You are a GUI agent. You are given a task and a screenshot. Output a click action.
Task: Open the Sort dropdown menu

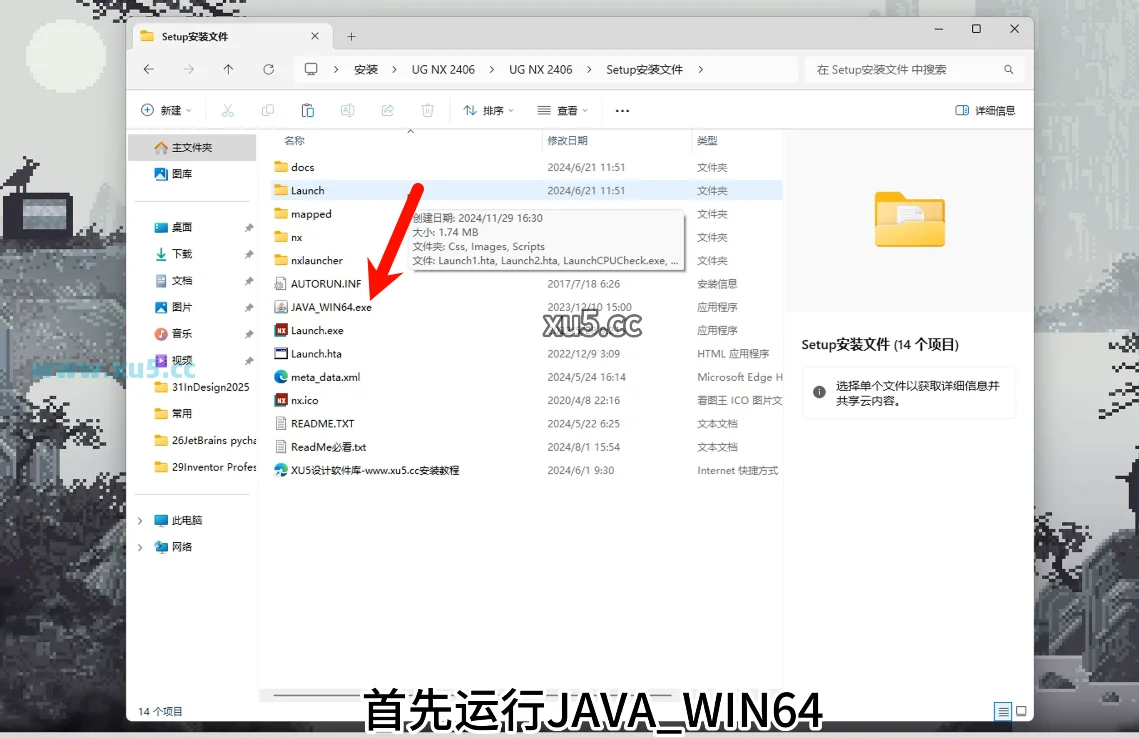[488, 110]
